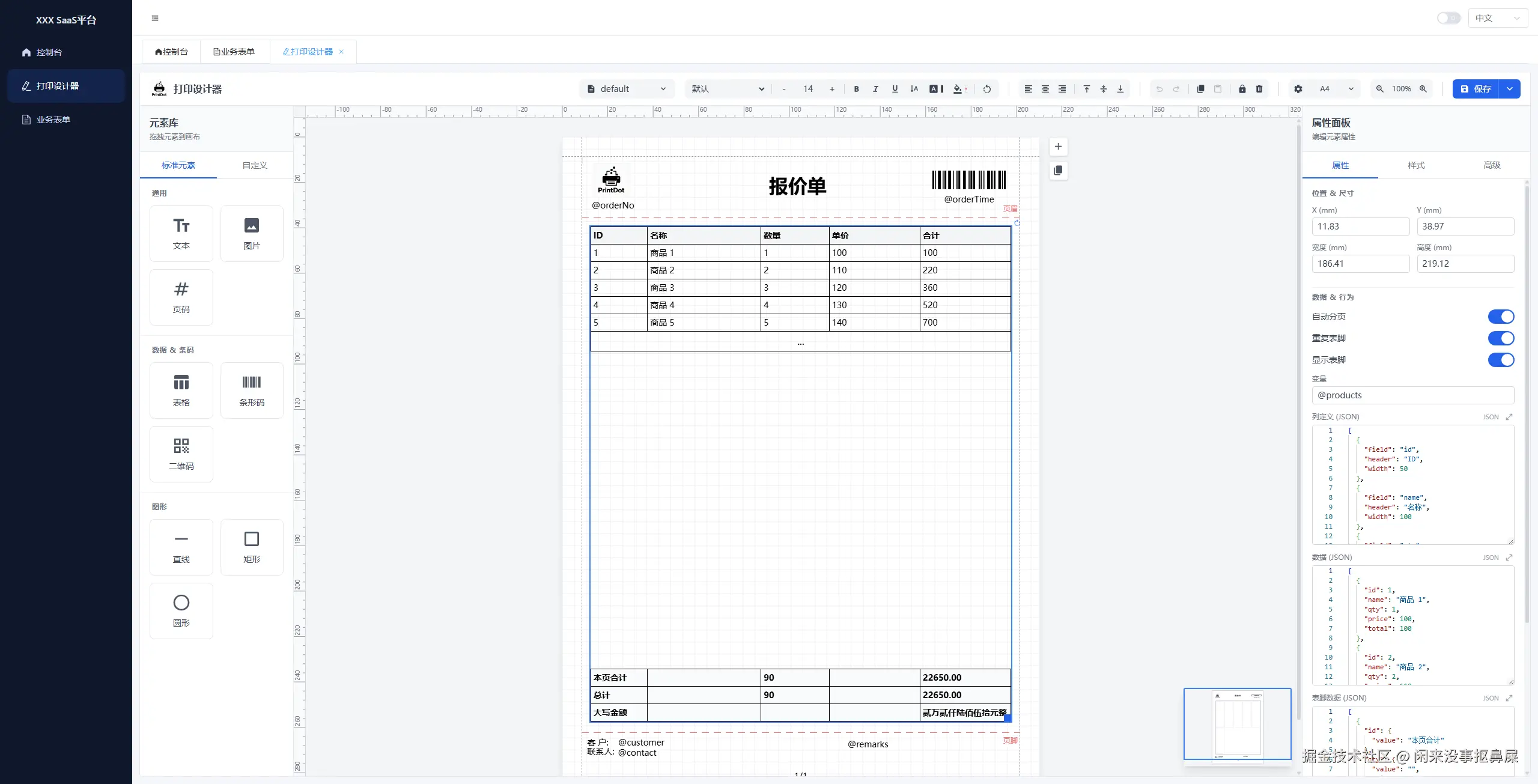Image resolution: width=1538 pixels, height=784 pixels.
Task: Switch to the 样式 properties tab
Action: (1416, 165)
